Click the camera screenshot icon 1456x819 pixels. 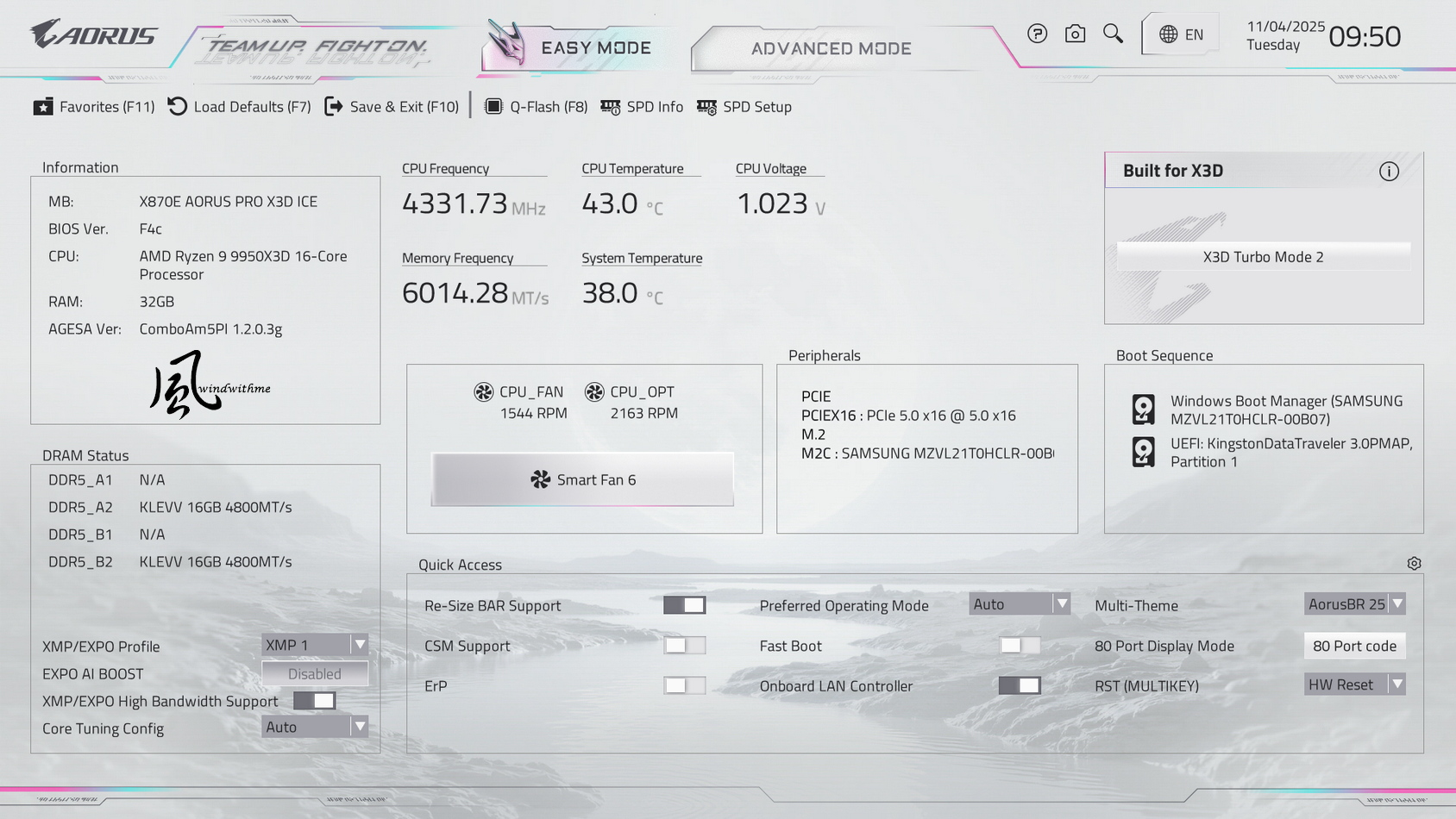coord(1075,34)
